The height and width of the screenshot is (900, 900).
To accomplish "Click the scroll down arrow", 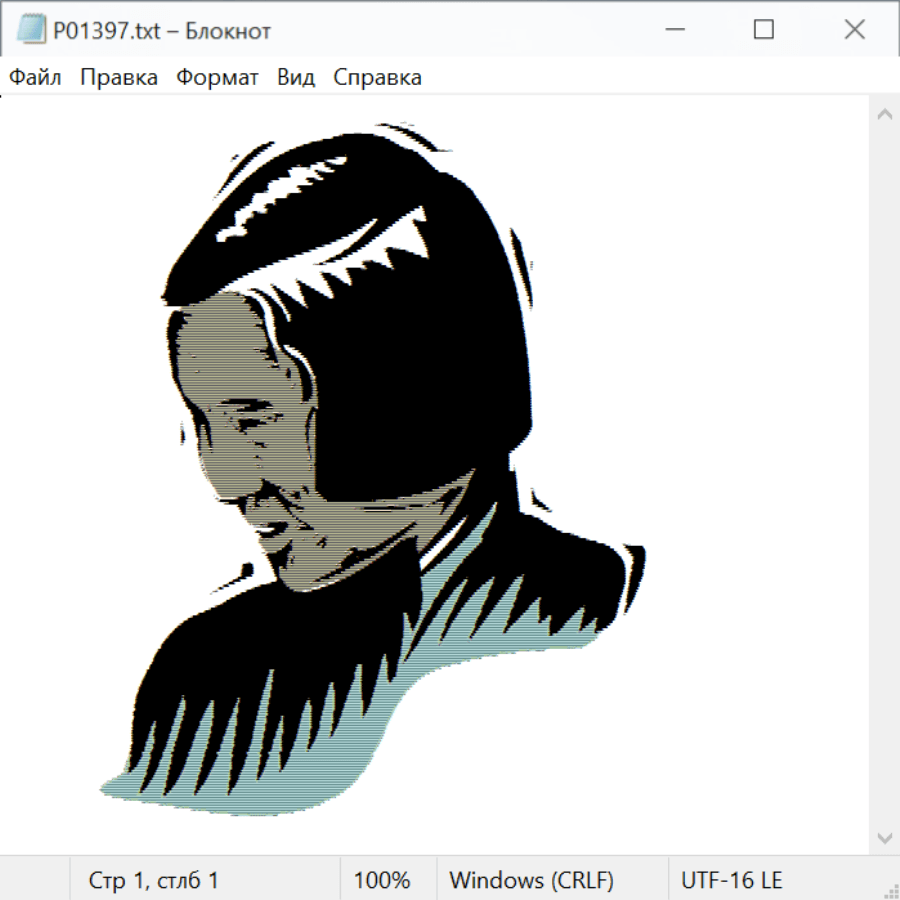I will (884, 837).
